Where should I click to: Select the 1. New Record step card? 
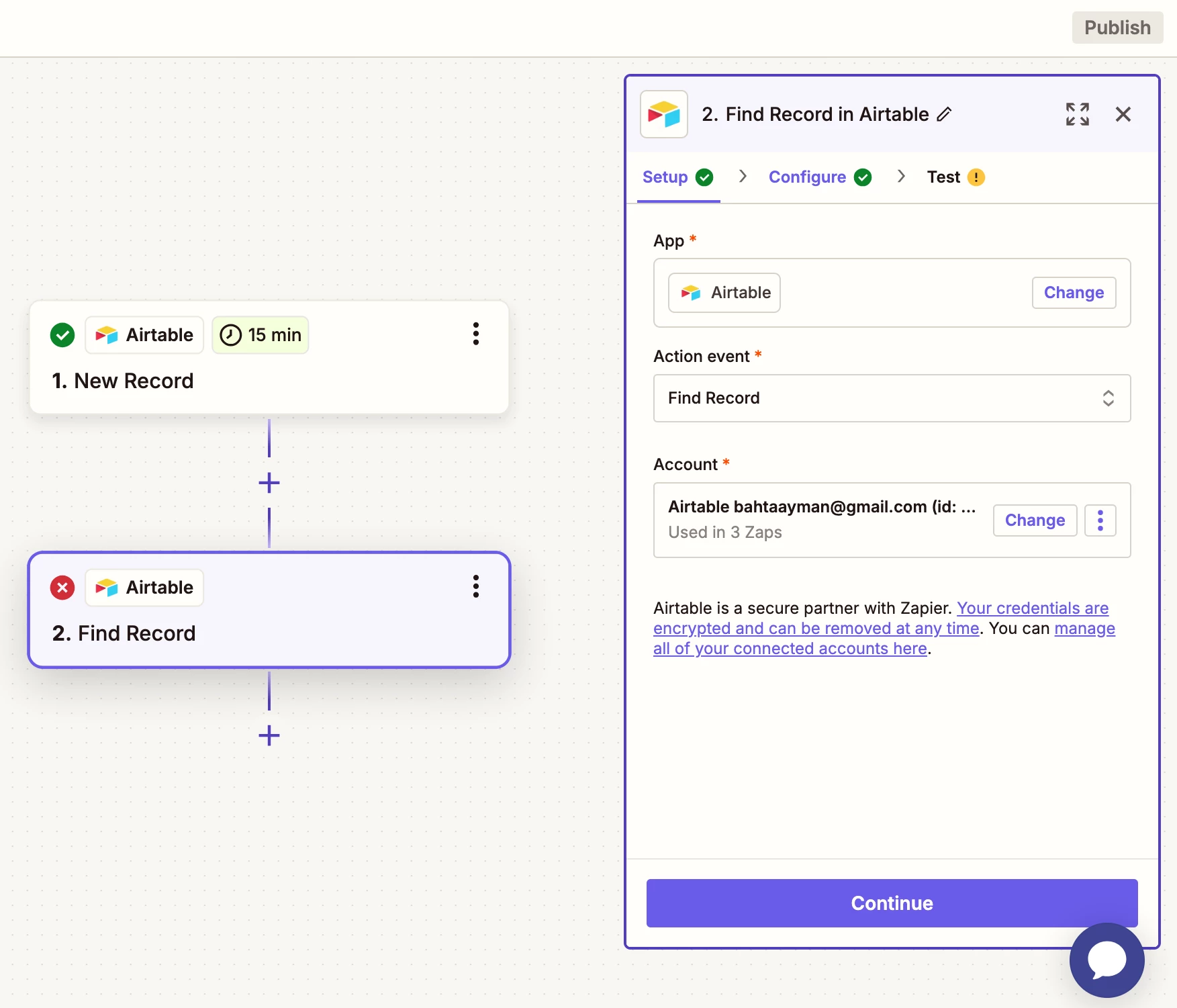[269, 357]
